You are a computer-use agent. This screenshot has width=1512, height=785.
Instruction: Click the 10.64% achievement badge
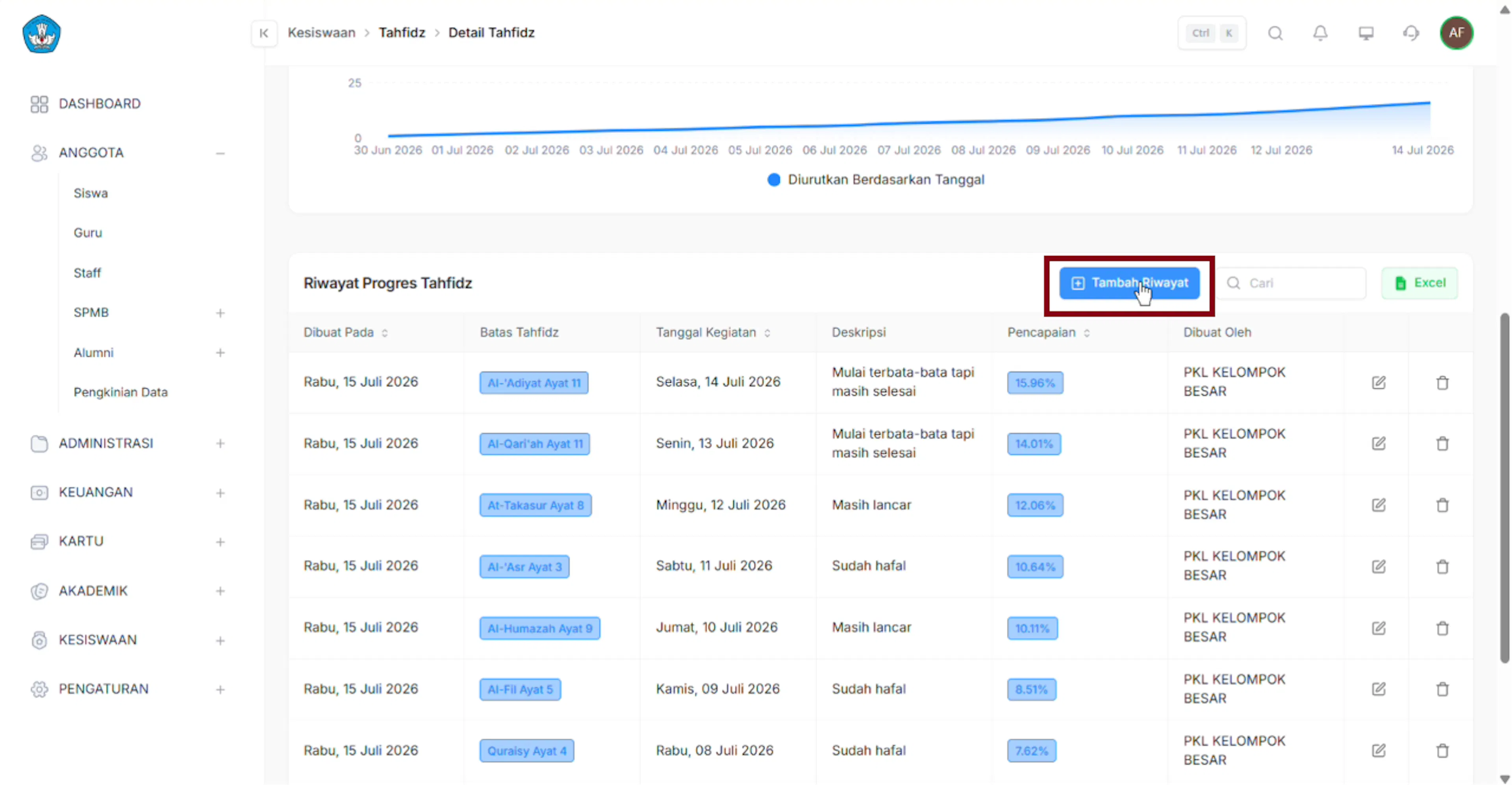[x=1035, y=567]
